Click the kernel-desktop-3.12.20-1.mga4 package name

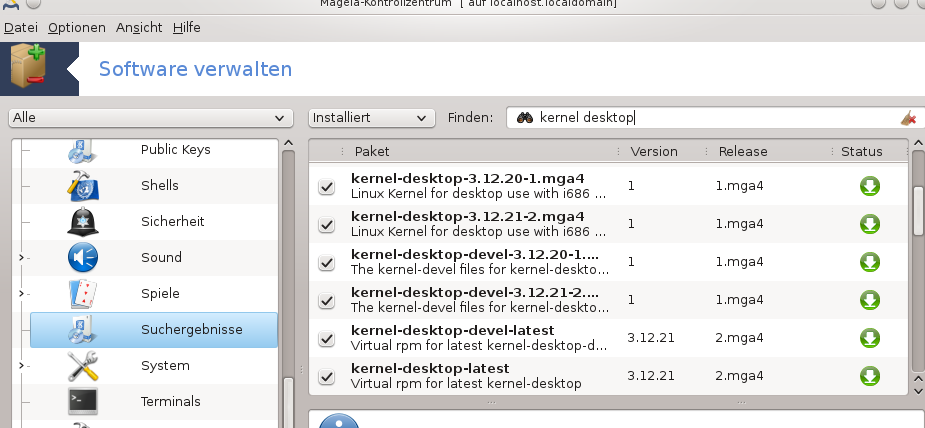pyautogui.click(x=468, y=179)
